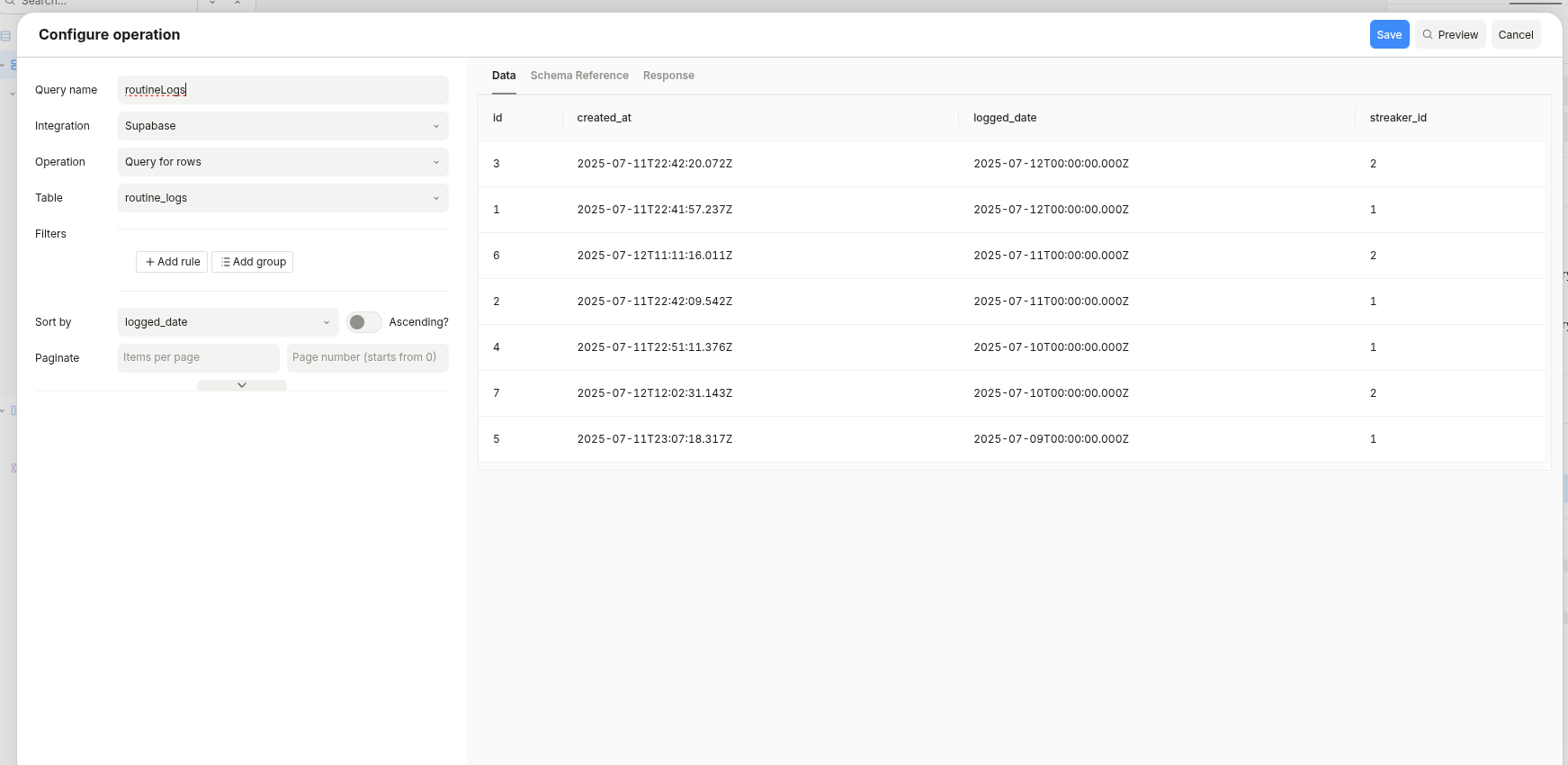Image resolution: width=1568 pixels, height=765 pixels.
Task: Open the Integration dropdown showing Supabase
Action: tap(282, 126)
